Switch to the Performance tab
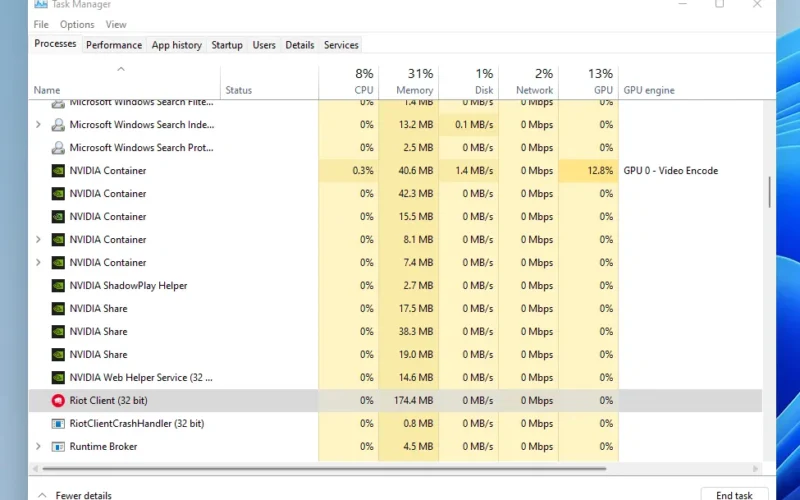The width and height of the screenshot is (800, 500). 114,45
